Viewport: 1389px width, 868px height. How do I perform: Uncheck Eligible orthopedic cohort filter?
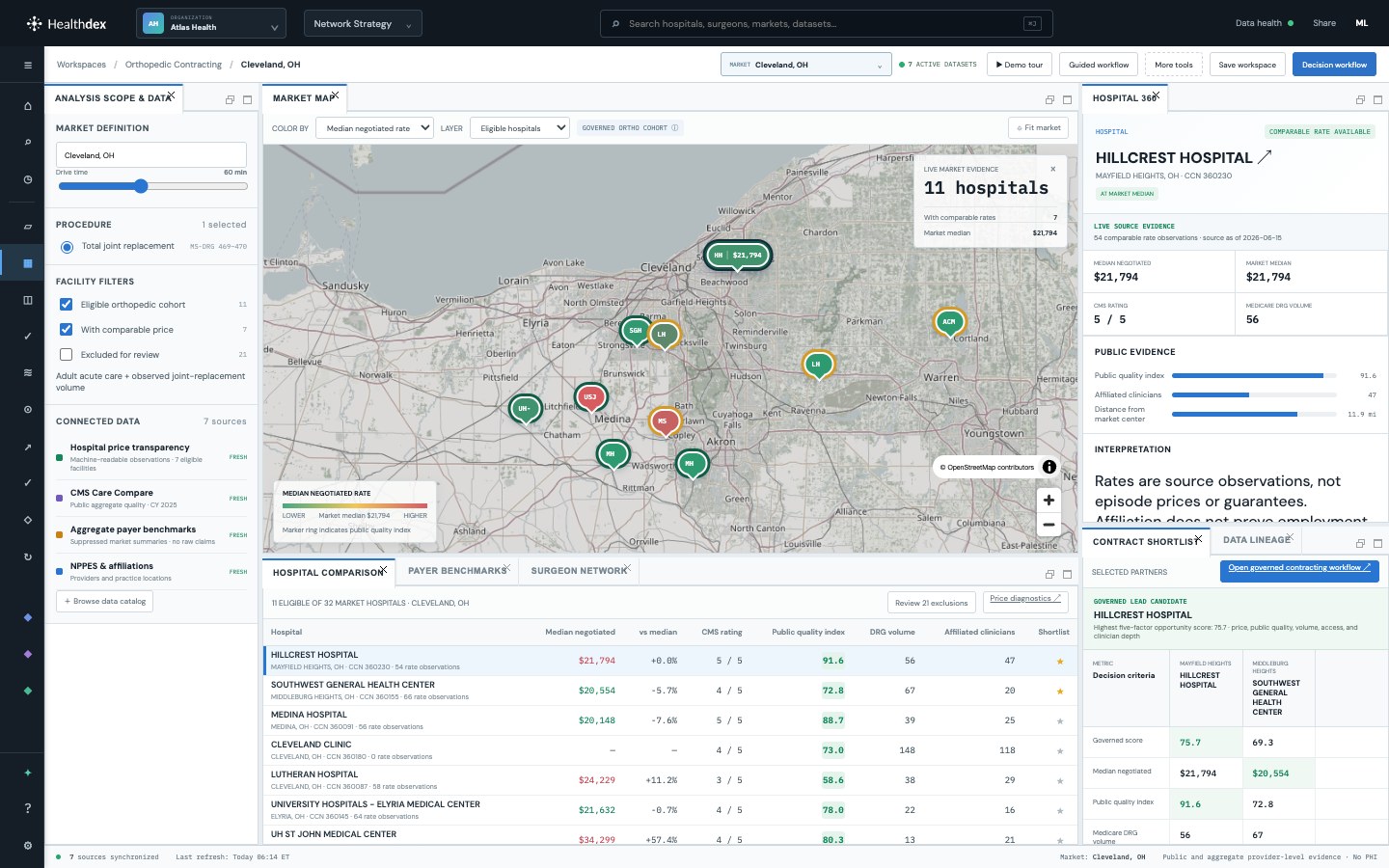click(66, 305)
